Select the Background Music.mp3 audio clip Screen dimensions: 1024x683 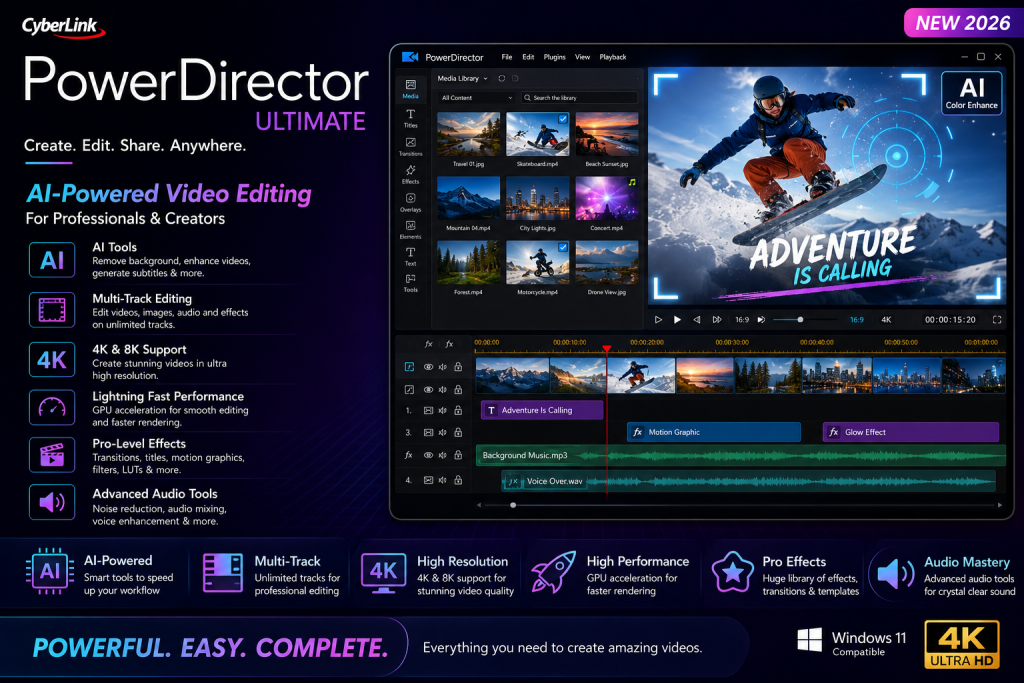pyautogui.click(x=741, y=455)
